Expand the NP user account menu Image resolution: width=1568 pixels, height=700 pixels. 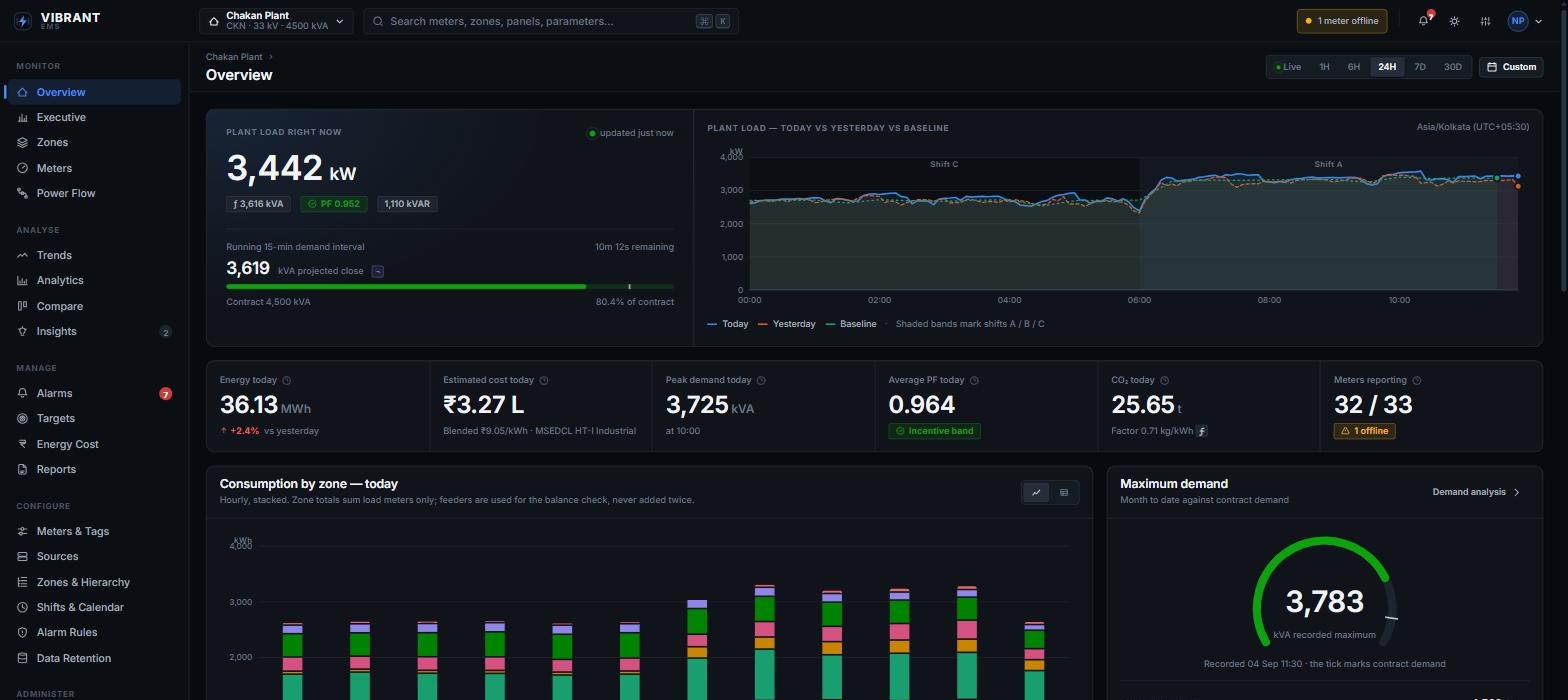pos(1525,21)
